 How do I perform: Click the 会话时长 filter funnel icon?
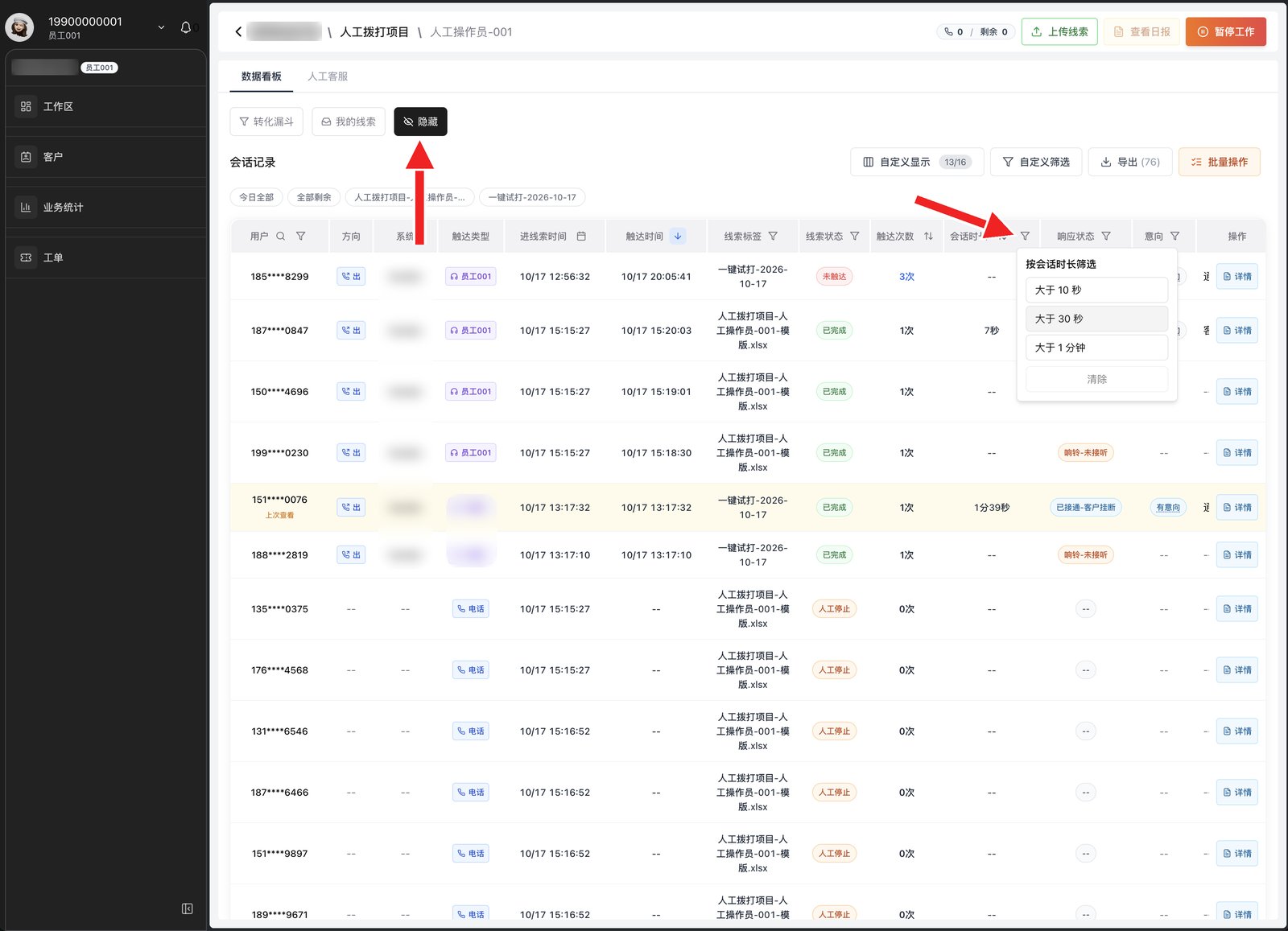click(1025, 236)
